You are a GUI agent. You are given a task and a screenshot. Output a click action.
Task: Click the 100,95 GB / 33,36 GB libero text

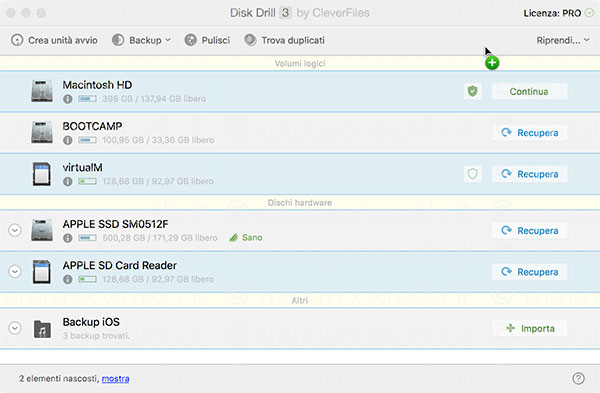pos(158,140)
